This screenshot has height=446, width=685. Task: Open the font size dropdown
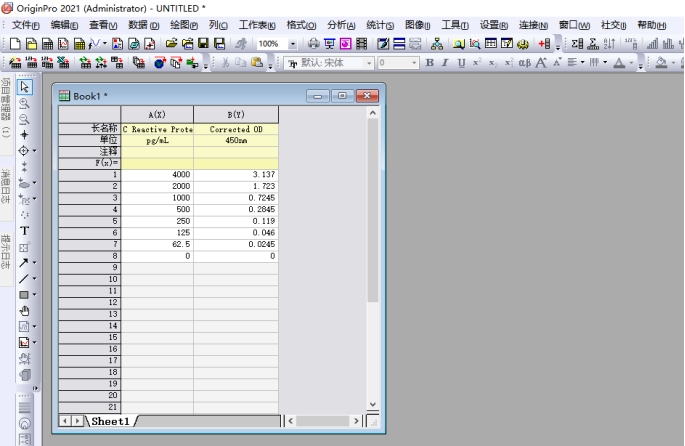tap(413, 64)
